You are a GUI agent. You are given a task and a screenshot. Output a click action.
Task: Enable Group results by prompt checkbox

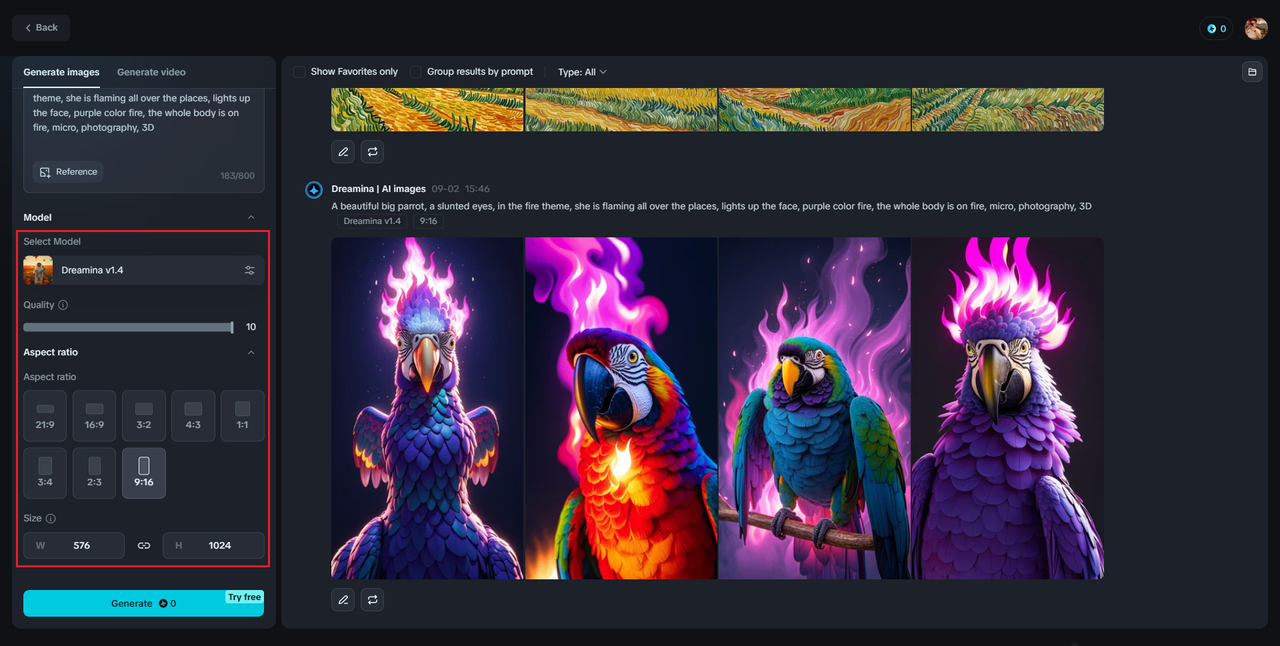point(416,72)
